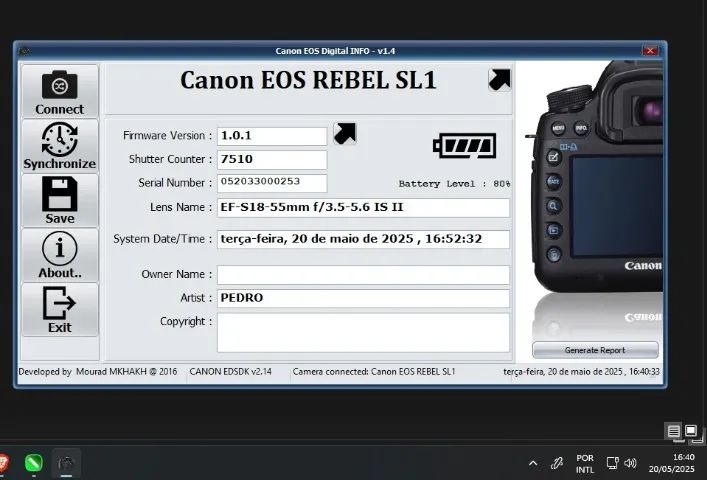Image resolution: width=707 pixels, height=480 pixels.
Task: Click the Battery Level : 80% text
Action: (x=454, y=184)
